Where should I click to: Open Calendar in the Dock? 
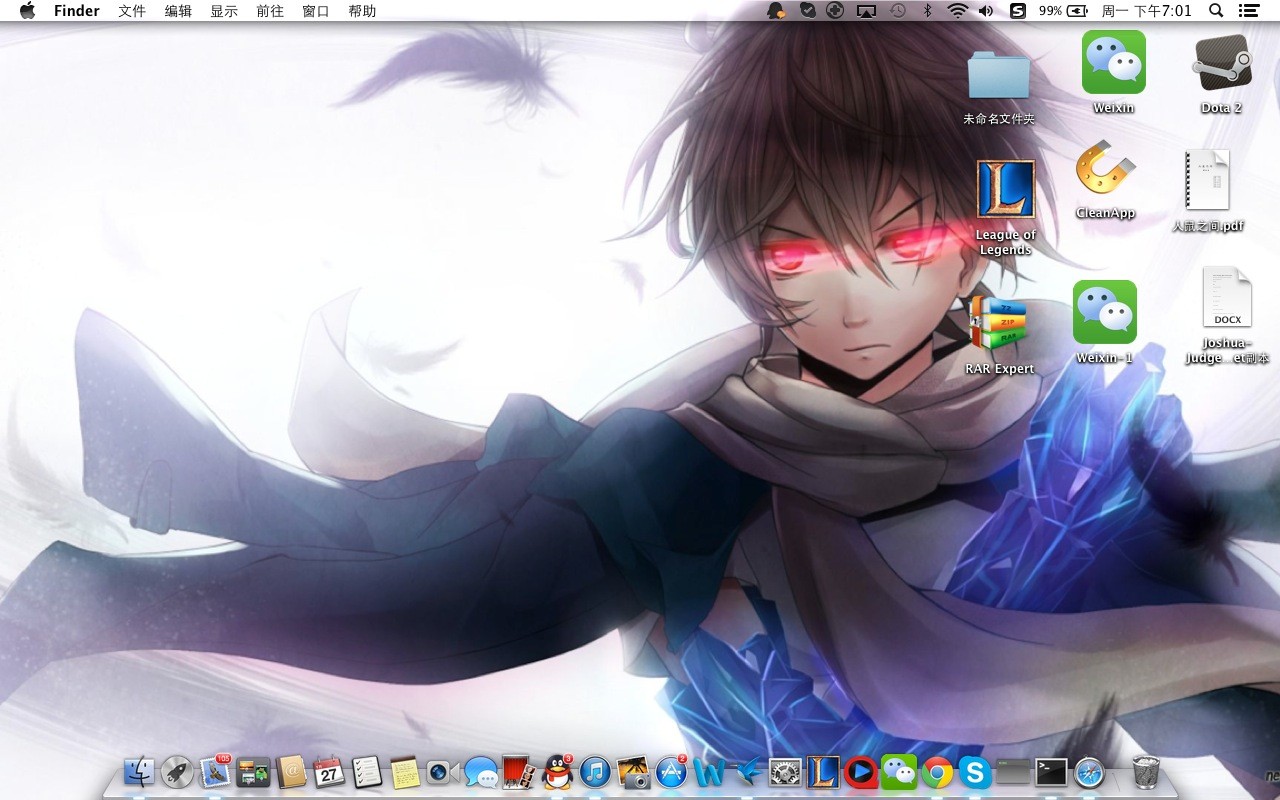point(329,772)
